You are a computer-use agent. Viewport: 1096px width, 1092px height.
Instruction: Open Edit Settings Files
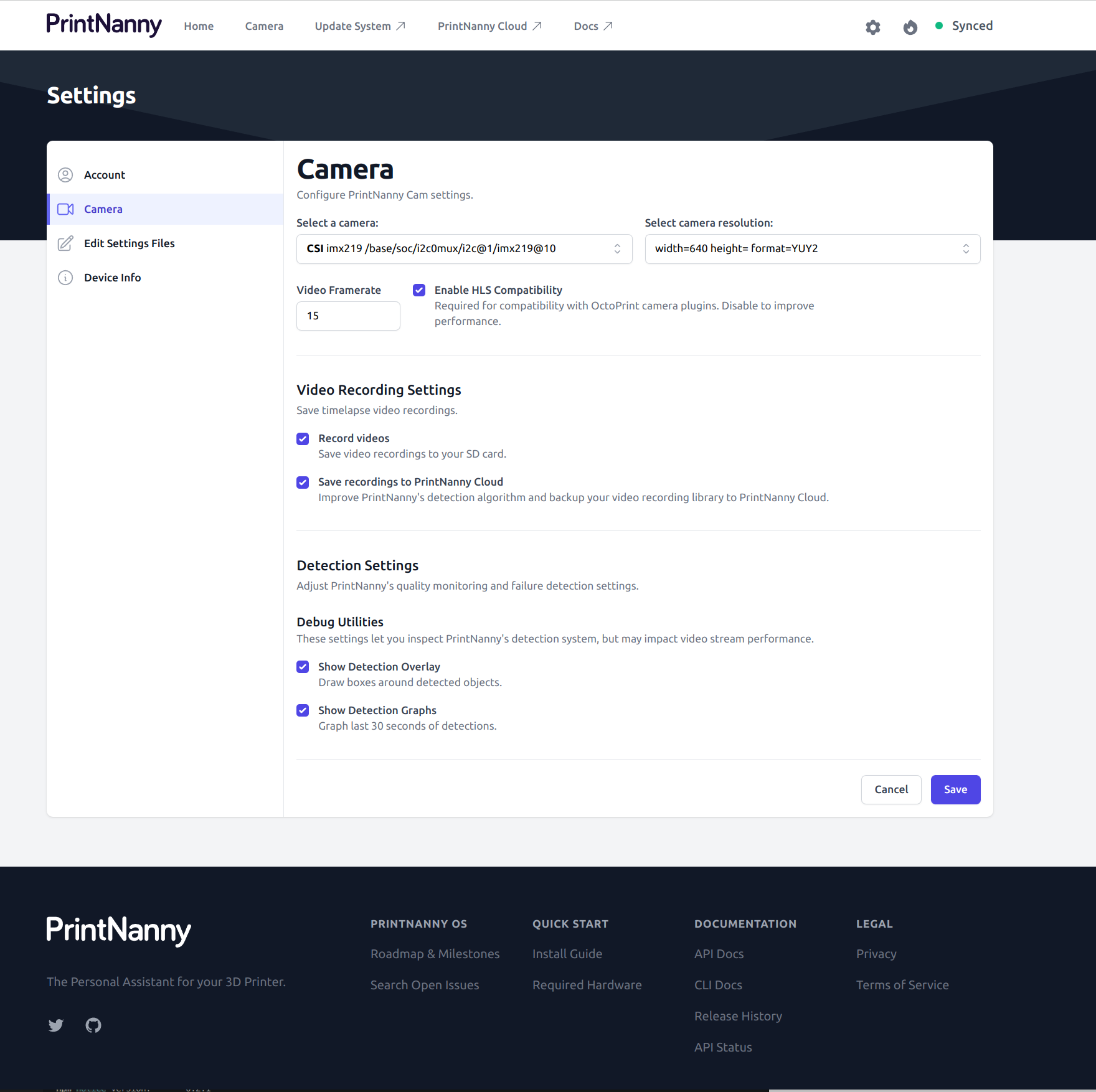[129, 243]
